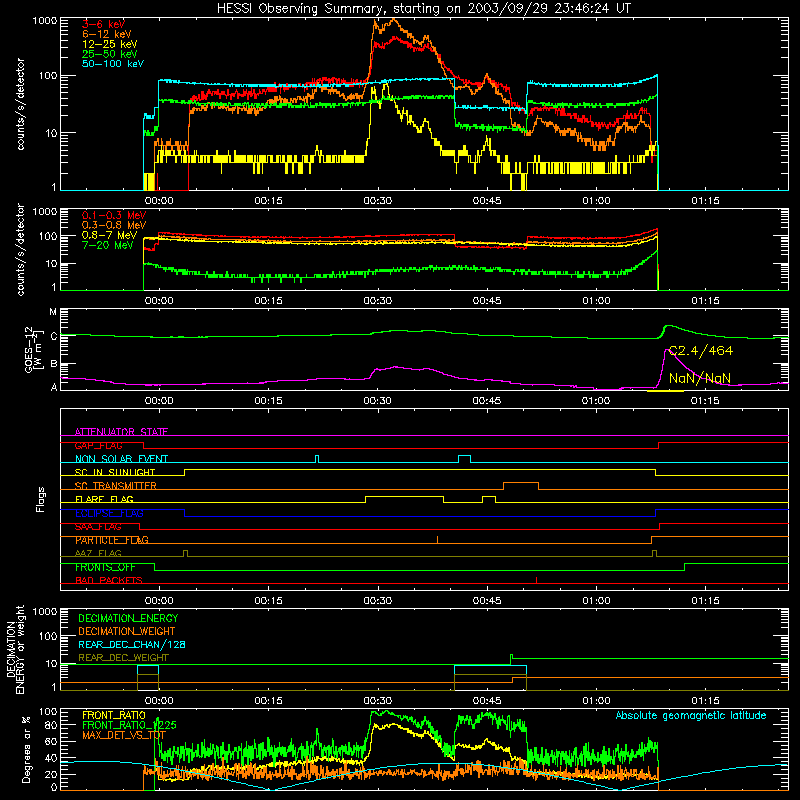This screenshot has width=800, height=800.
Task: Click the '00:15' tick label under MeV panel
Action: pos(268,301)
